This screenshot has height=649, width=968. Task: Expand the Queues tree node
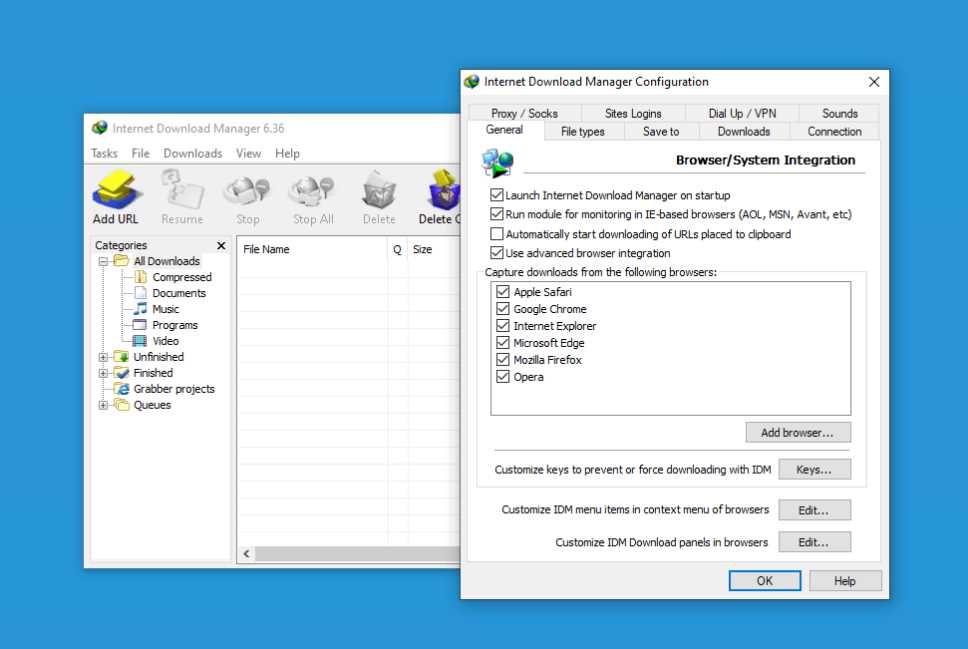[x=103, y=405]
